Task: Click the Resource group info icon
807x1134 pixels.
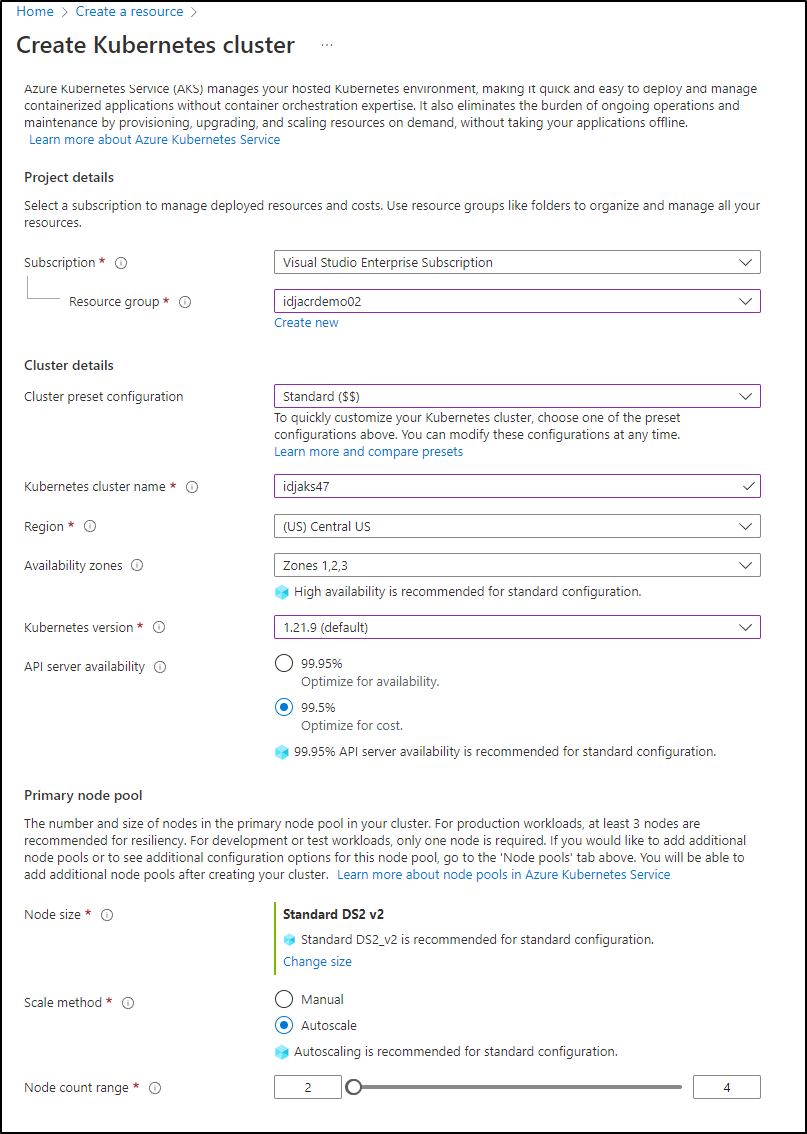Action: [185, 302]
